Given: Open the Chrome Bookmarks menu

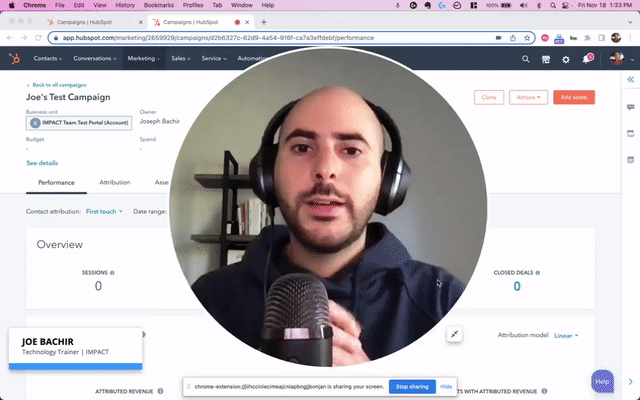Looking at the screenshot, I should 159,5.
